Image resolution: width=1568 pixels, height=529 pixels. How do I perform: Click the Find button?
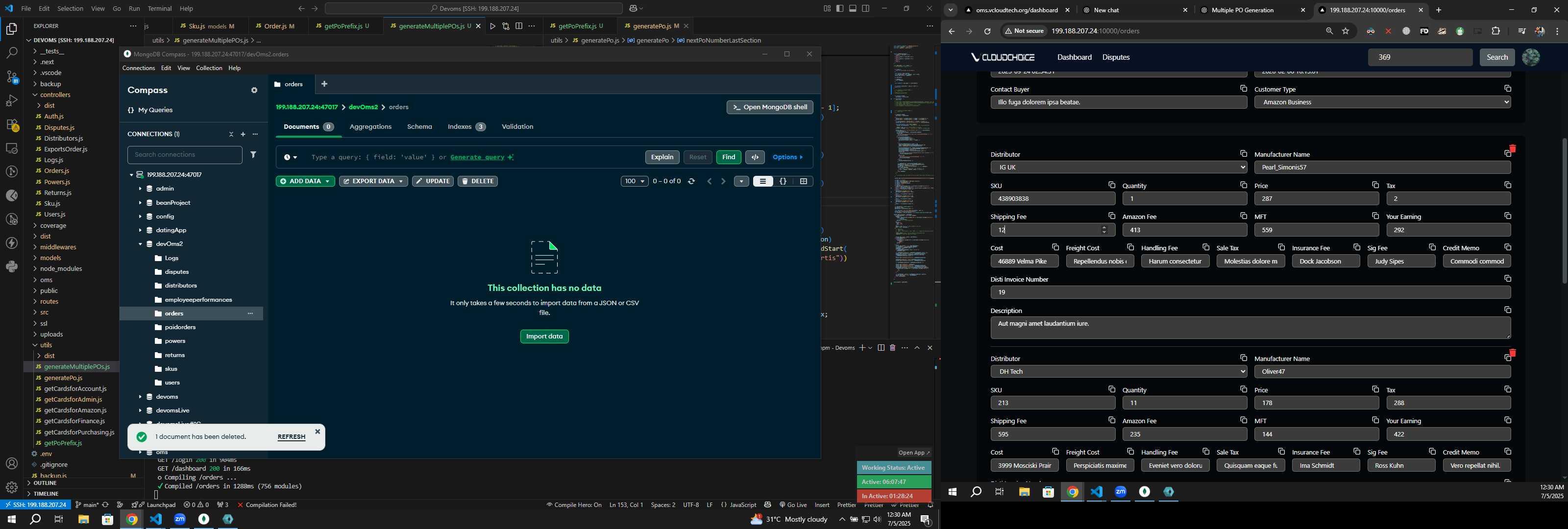[729, 158]
